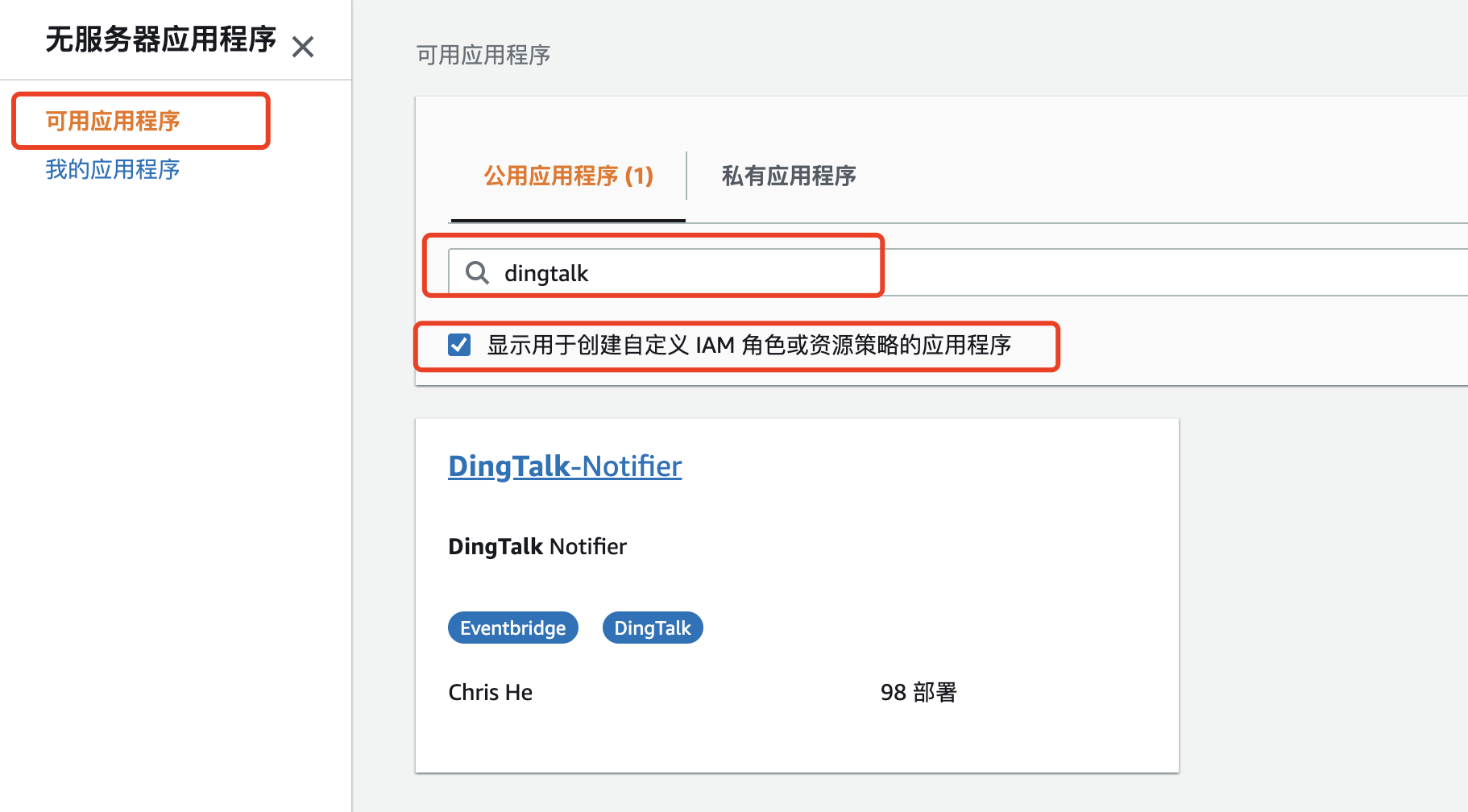Click the 可用应用程序 page heading
The image size is (1468, 812).
483,55
